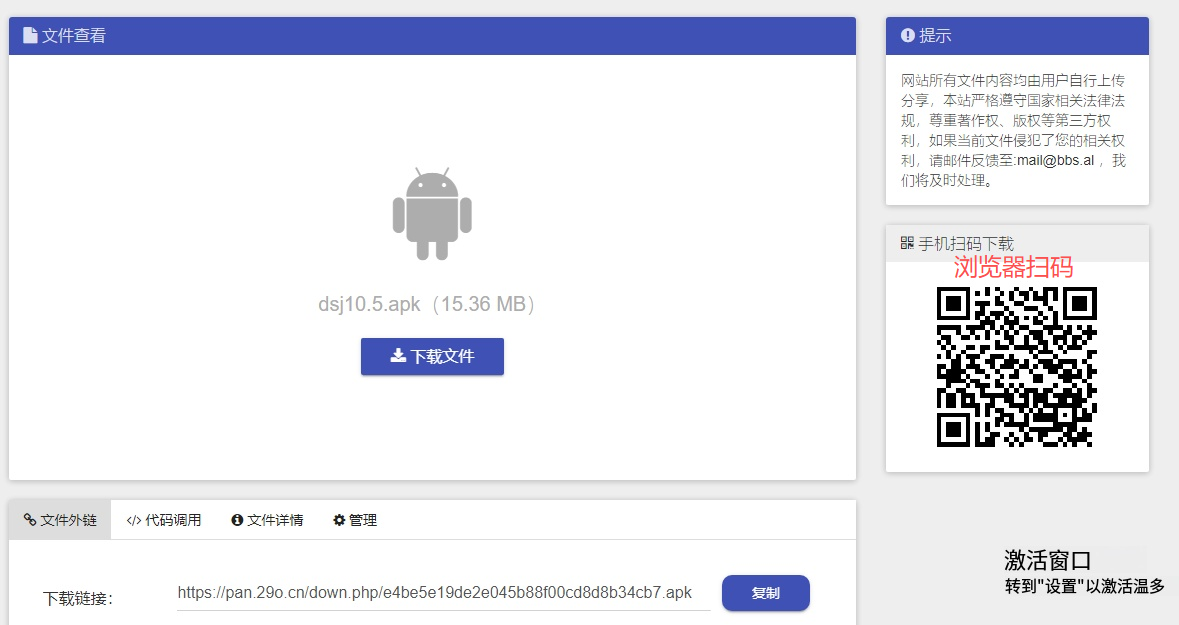
Task: Select the 文件外链 tab
Action: 60,520
